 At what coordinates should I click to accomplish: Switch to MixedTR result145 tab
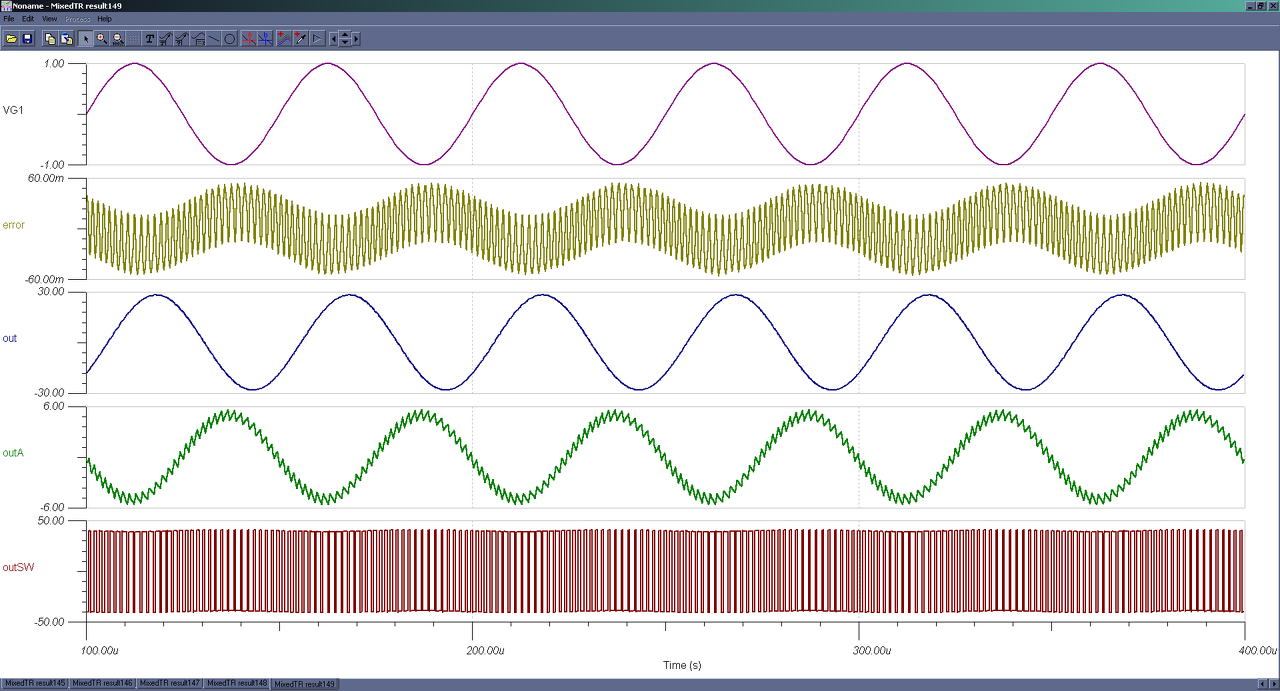[35, 684]
